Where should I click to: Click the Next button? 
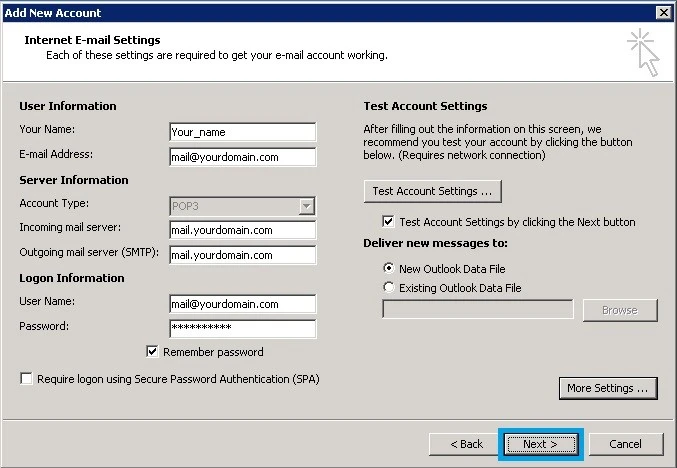541,444
